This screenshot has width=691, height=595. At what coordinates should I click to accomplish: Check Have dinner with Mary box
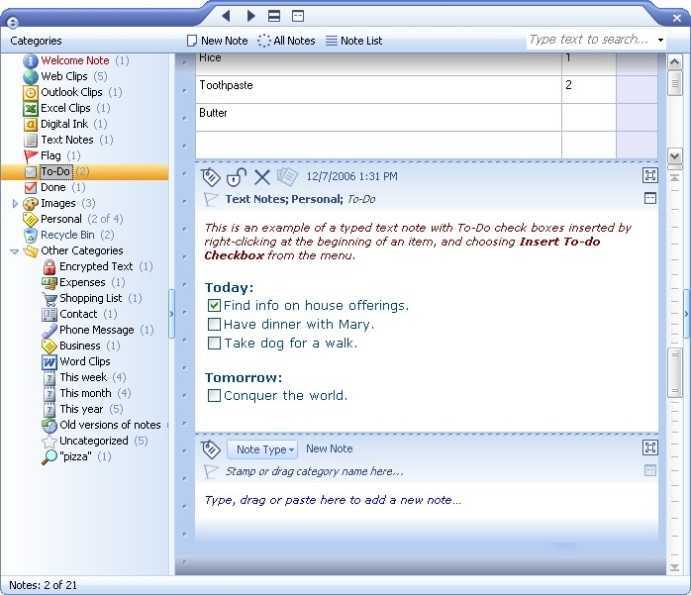coord(214,324)
